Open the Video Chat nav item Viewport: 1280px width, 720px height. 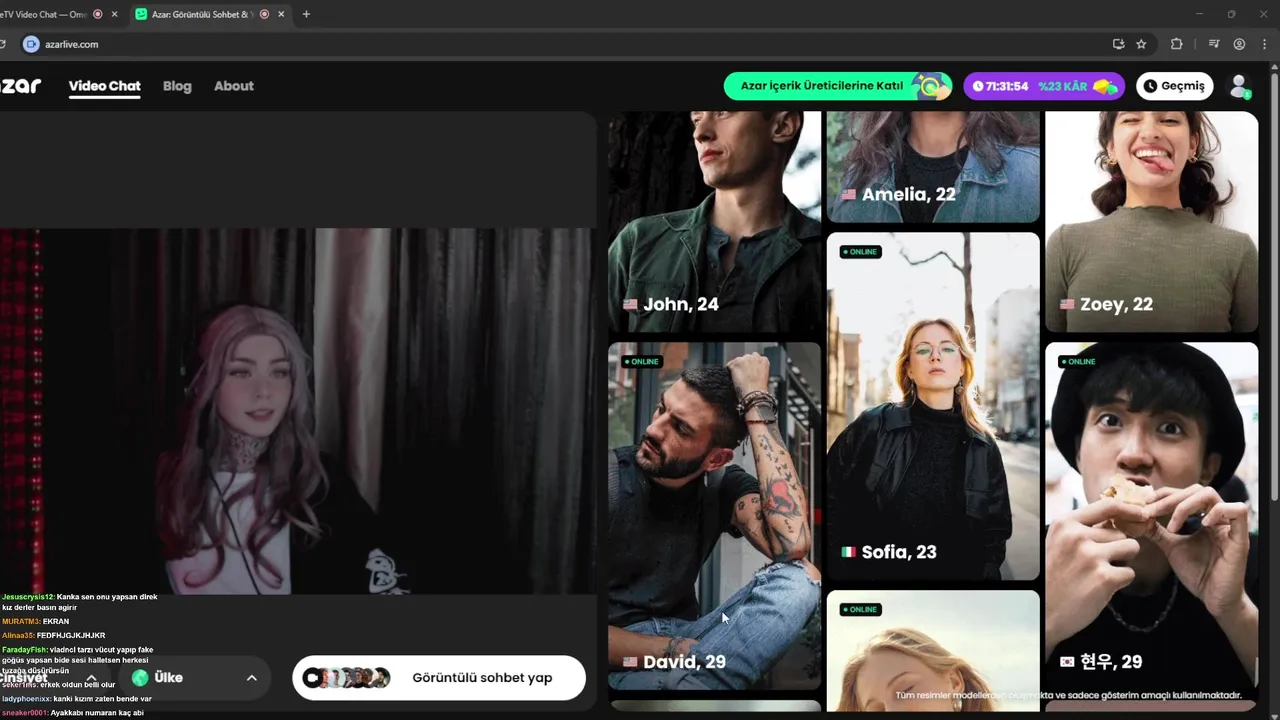pyautogui.click(x=104, y=86)
